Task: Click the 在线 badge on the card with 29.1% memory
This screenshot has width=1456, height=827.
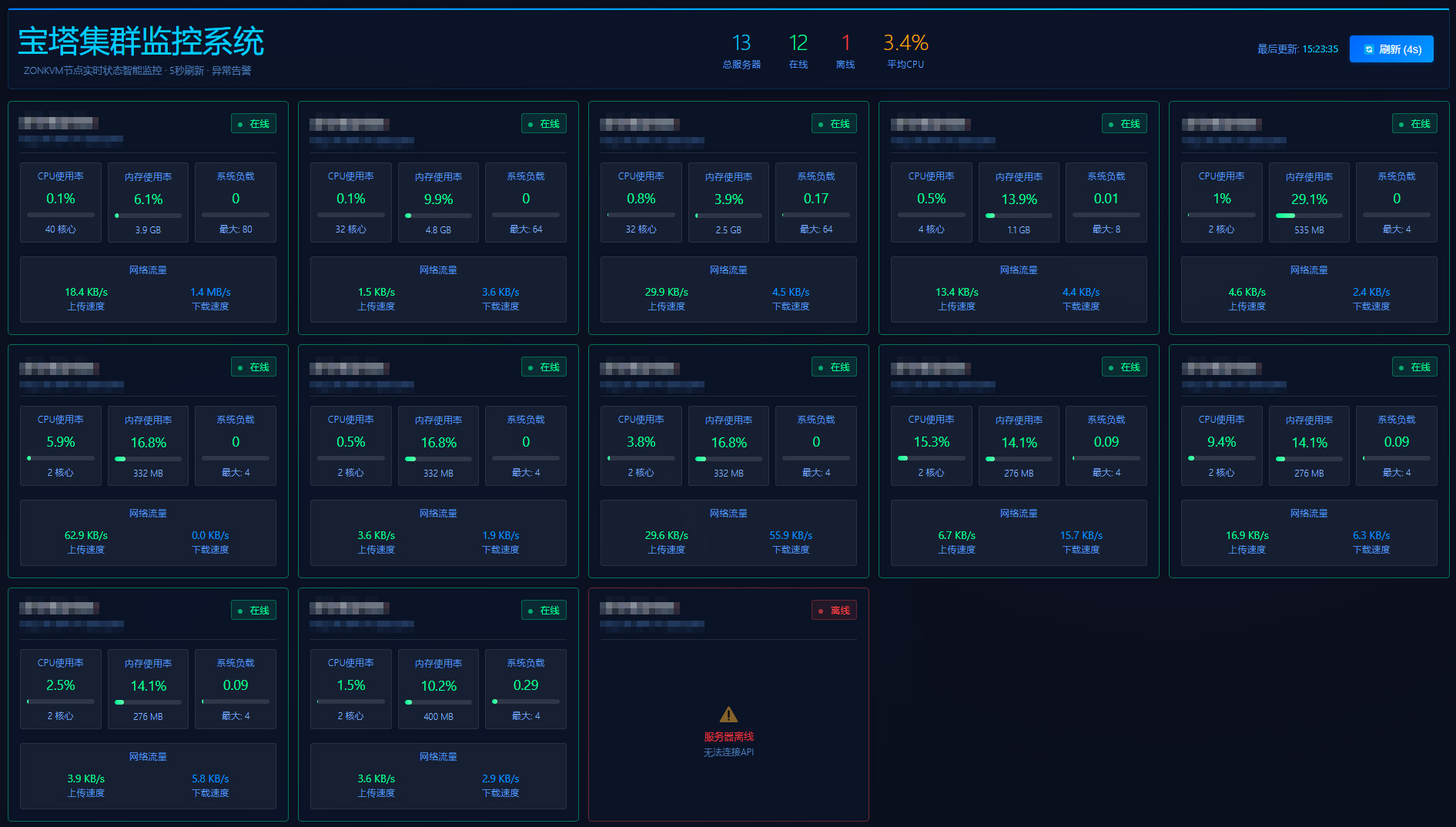Action: point(1414,124)
